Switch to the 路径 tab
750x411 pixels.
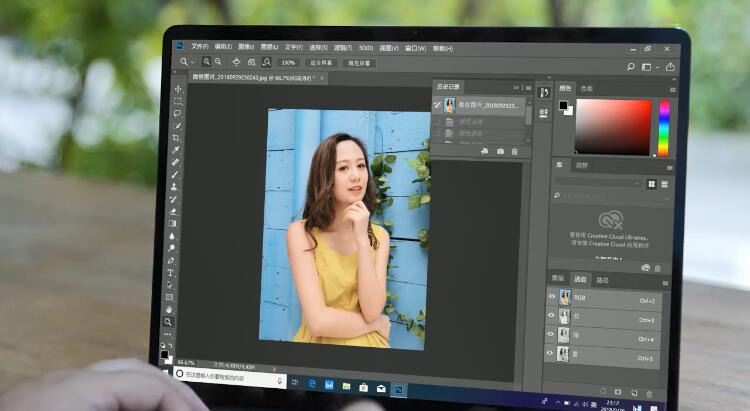602,280
